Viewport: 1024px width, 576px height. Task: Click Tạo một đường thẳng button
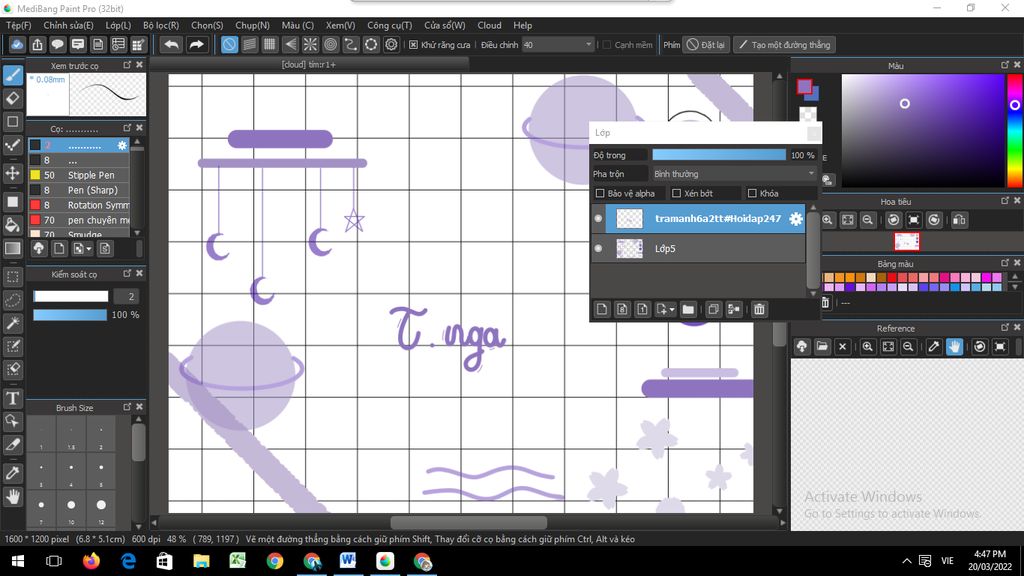784,45
